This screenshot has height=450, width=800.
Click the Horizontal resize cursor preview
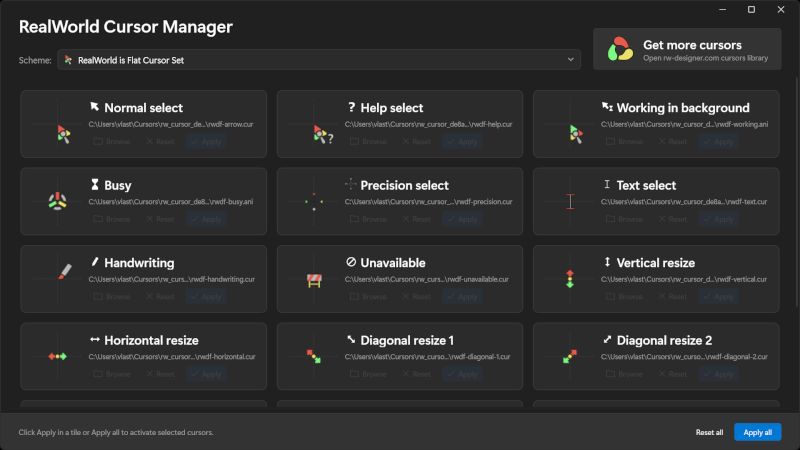click(58, 356)
